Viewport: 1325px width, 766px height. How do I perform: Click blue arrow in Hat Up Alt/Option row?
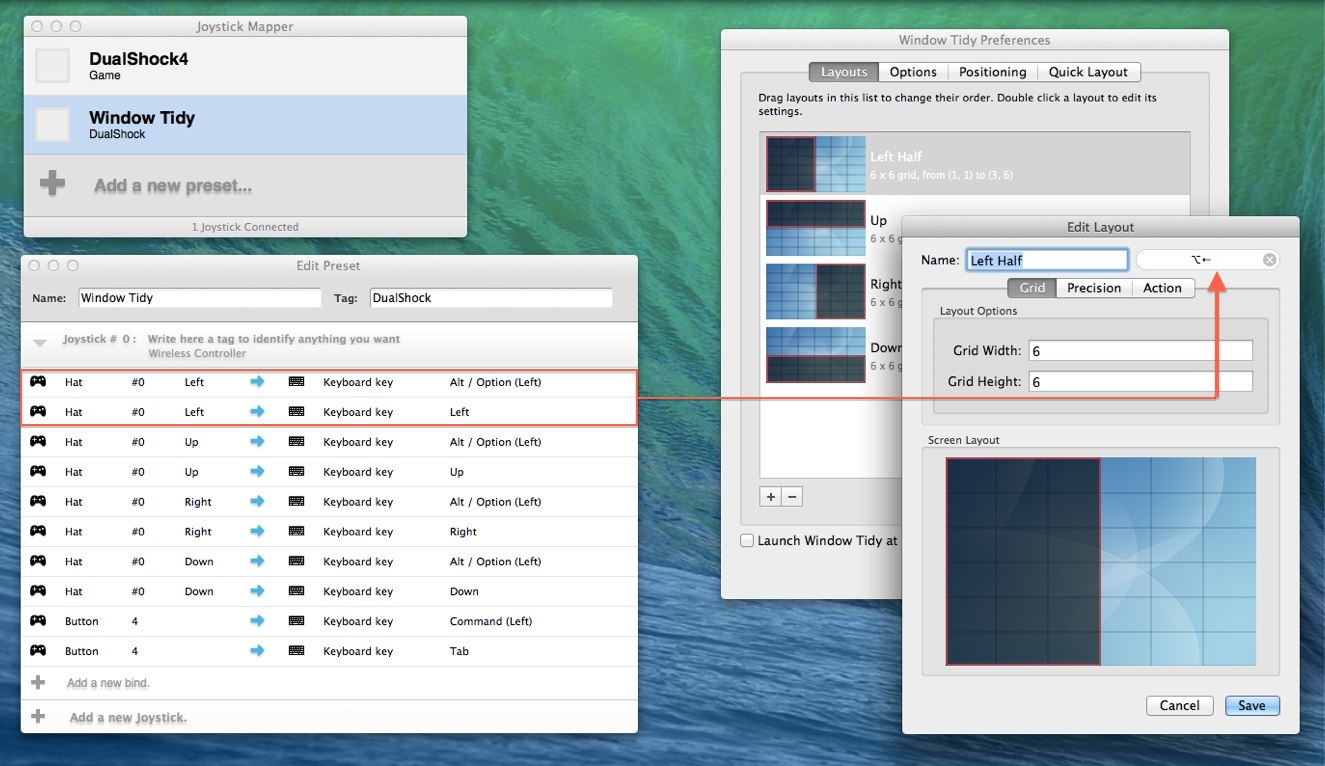tap(257, 442)
